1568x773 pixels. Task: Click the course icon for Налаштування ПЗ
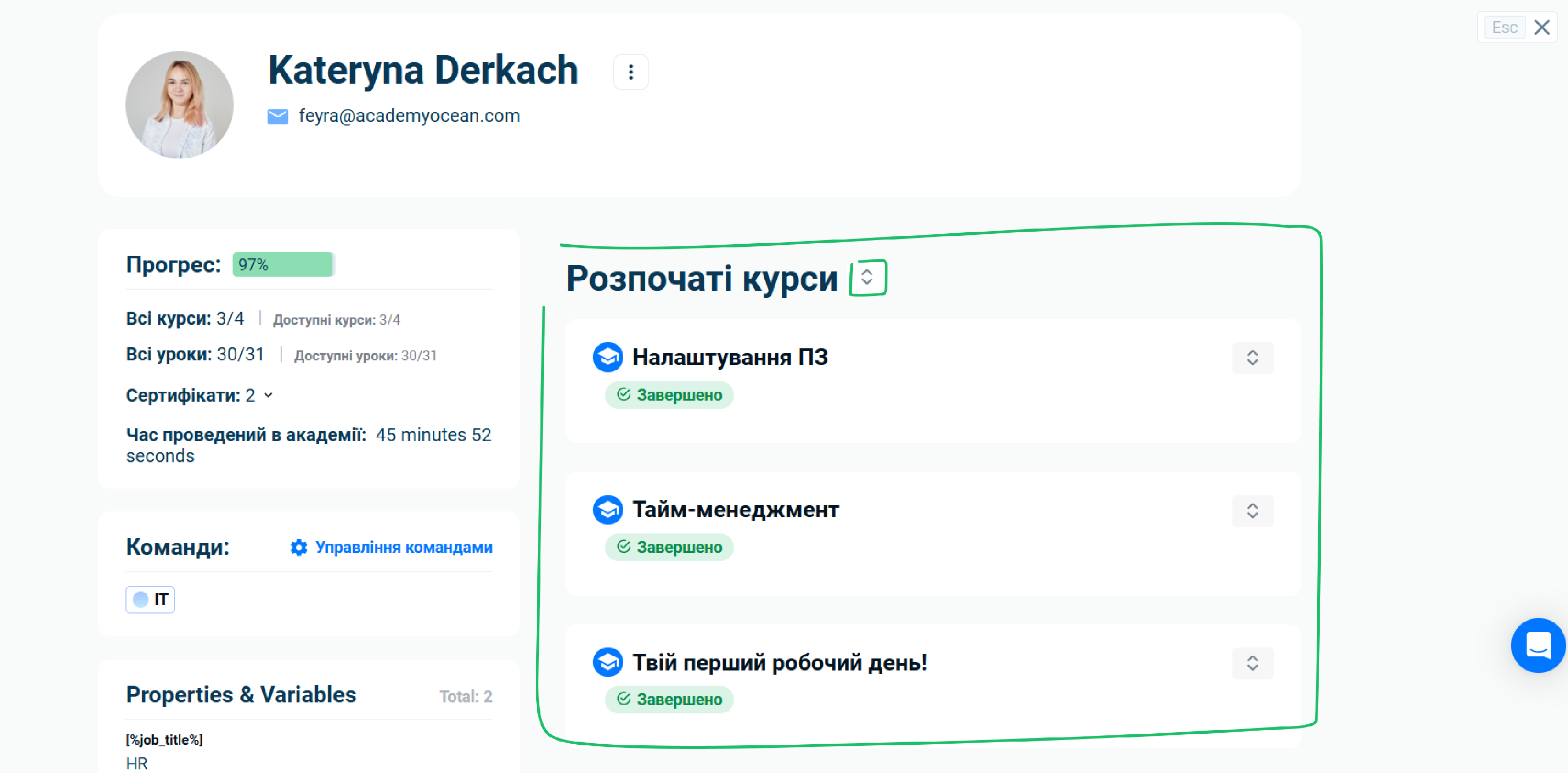click(607, 357)
